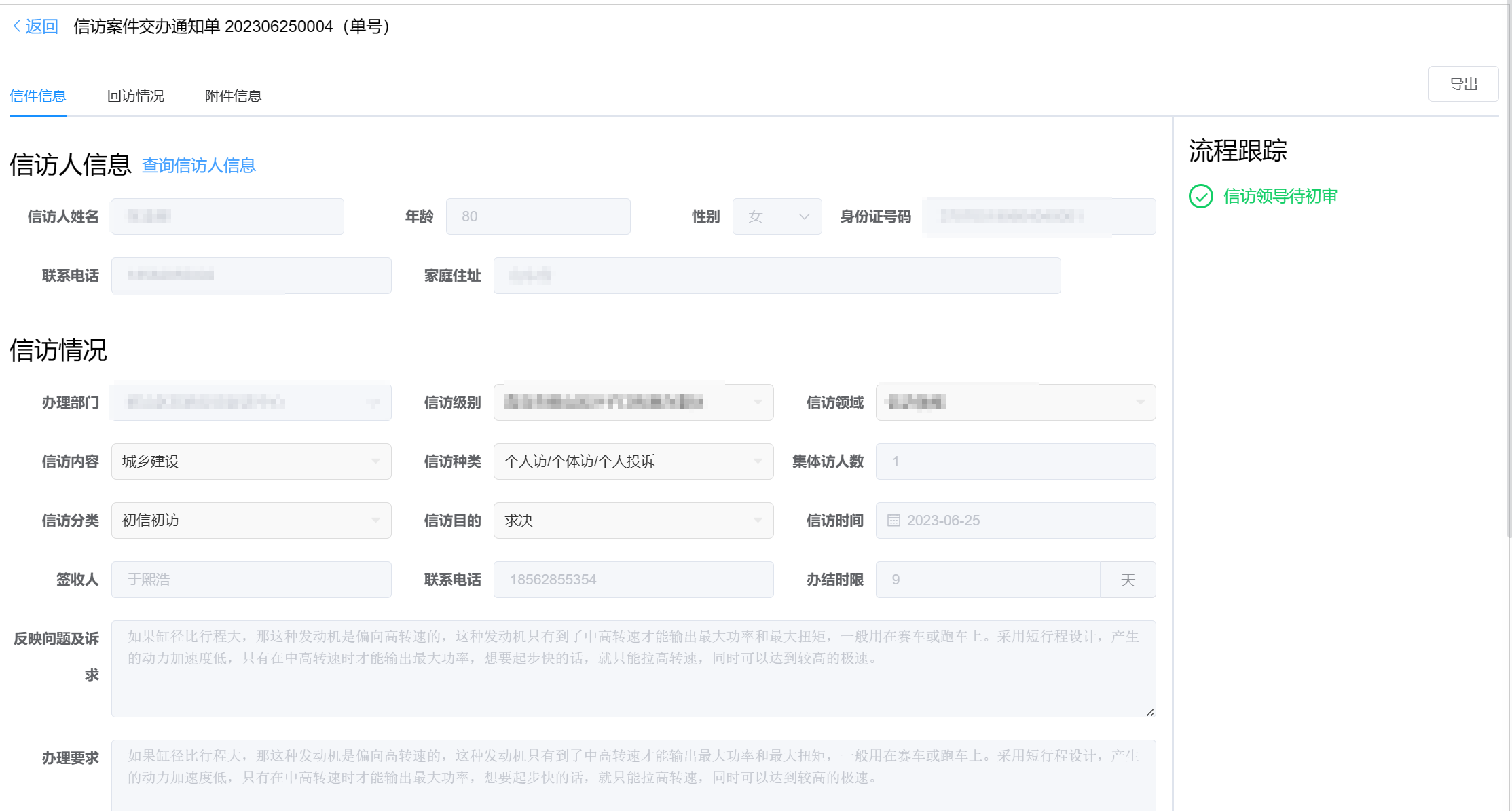Open the 性别 gender dropdown
Screen dimensions: 1512x811
click(777, 216)
